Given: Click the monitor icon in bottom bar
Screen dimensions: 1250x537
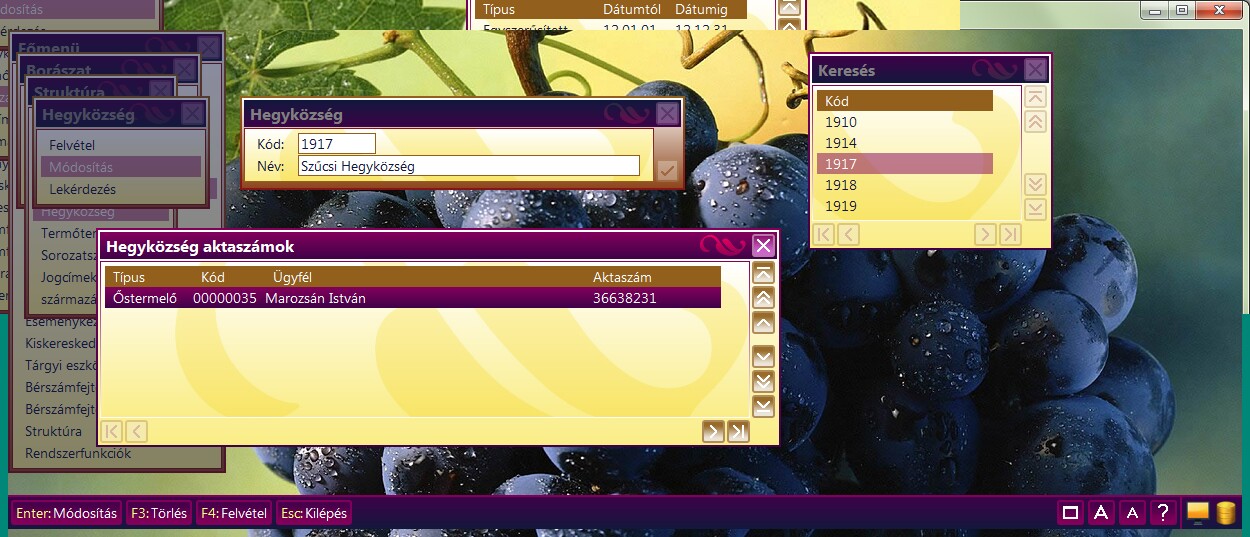Looking at the screenshot, I should pos(1197,512).
